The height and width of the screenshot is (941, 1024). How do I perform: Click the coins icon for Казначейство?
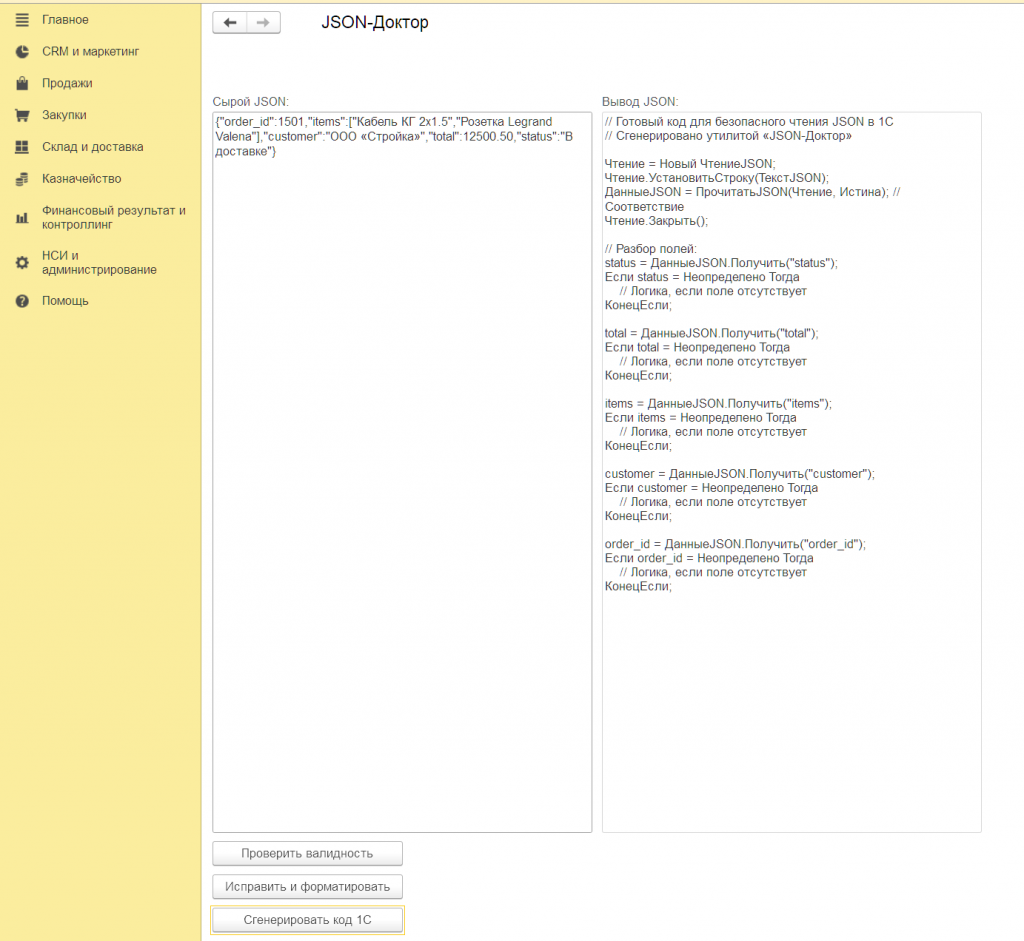(22, 178)
